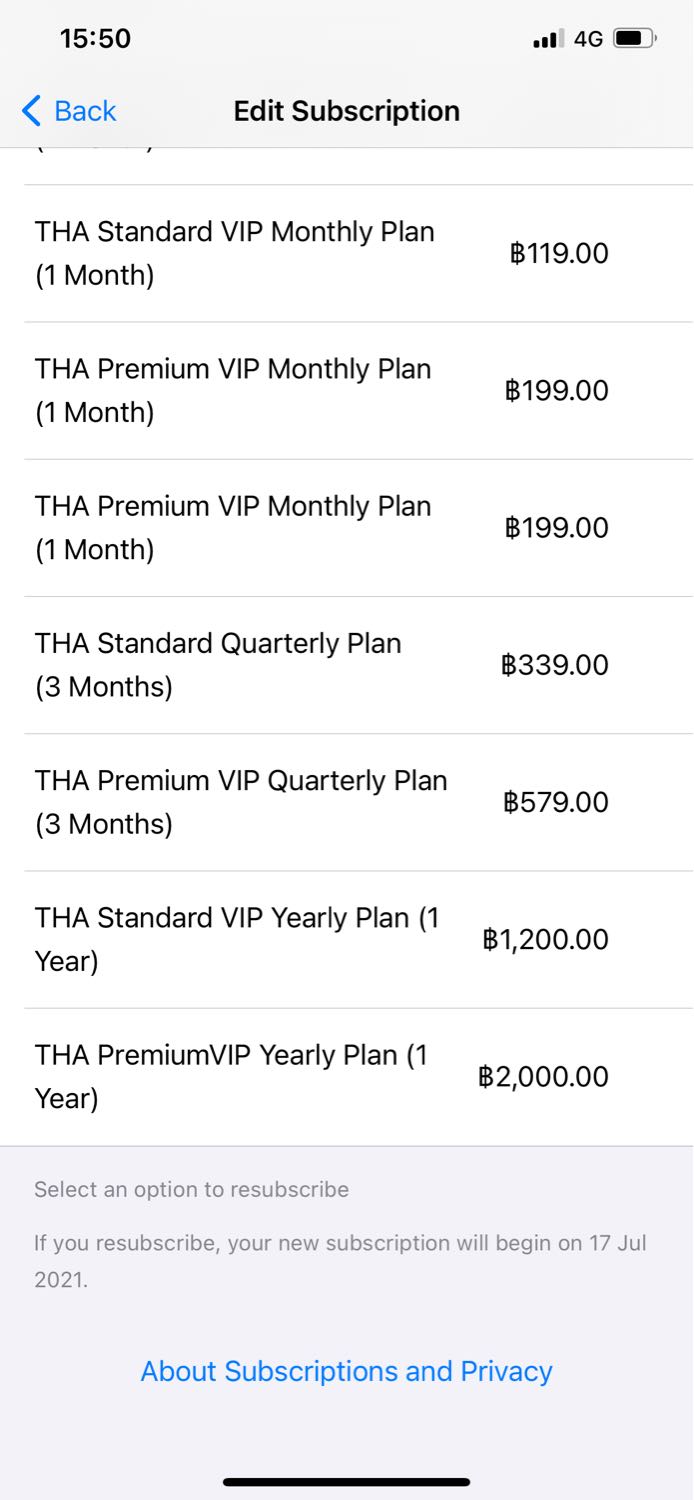Tap the battery status icon
This screenshot has height=1500, width=694.
click(634, 39)
